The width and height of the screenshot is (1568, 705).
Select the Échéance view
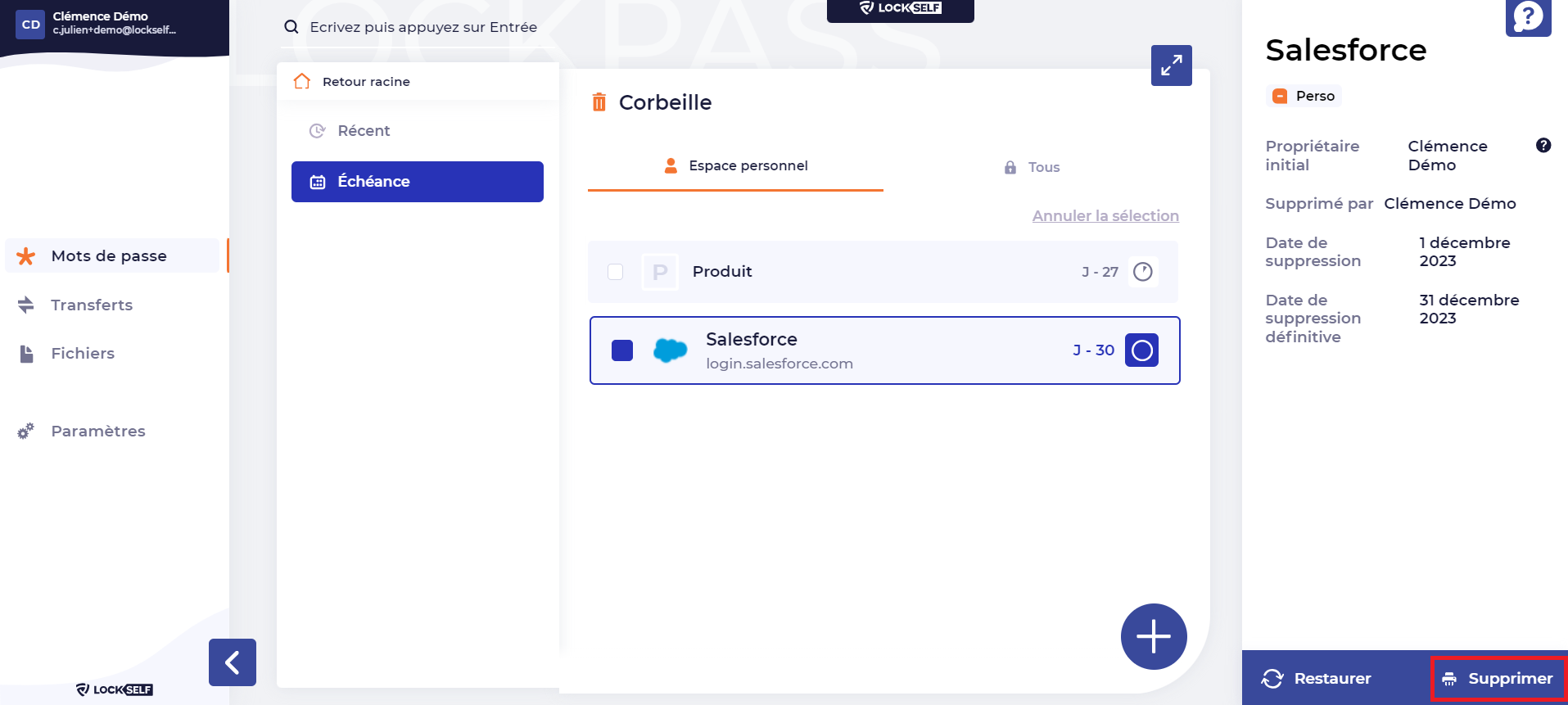(x=418, y=182)
